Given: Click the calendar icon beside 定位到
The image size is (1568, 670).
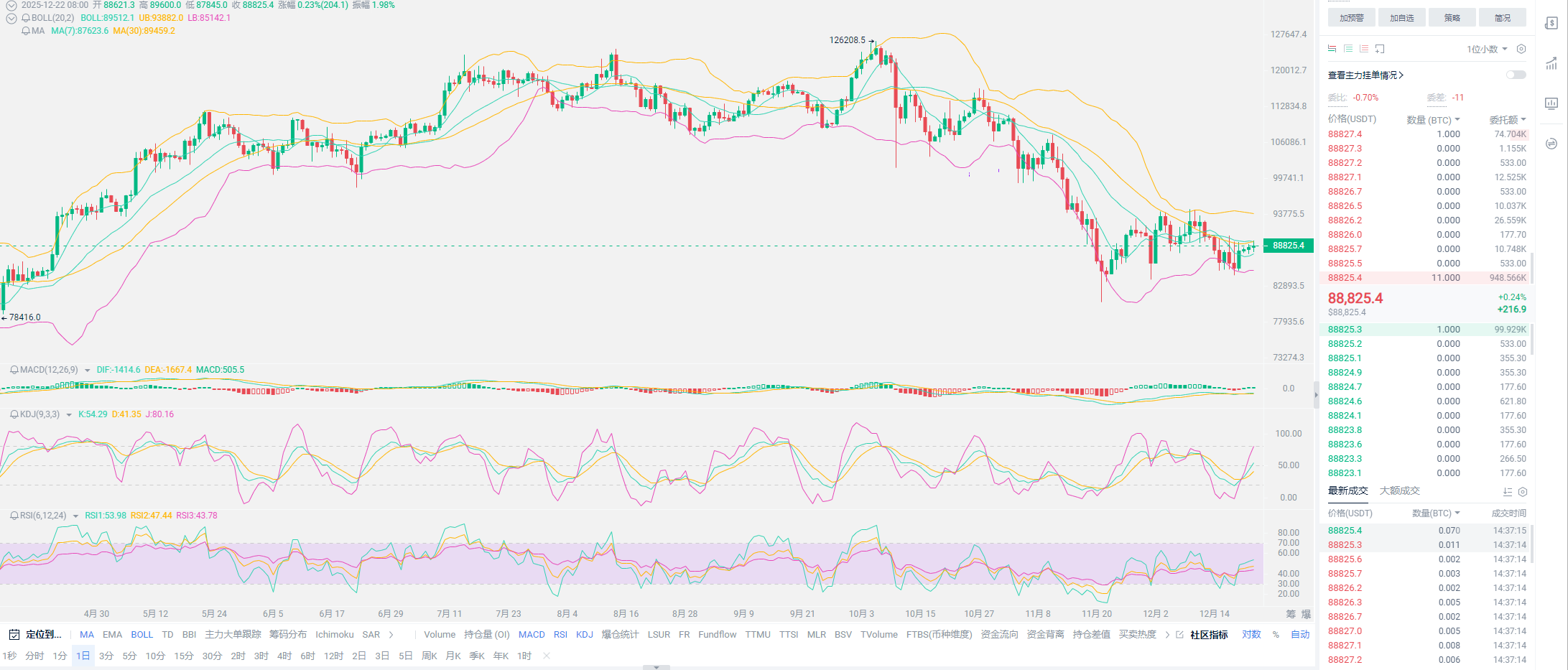Looking at the screenshot, I should click(14, 635).
